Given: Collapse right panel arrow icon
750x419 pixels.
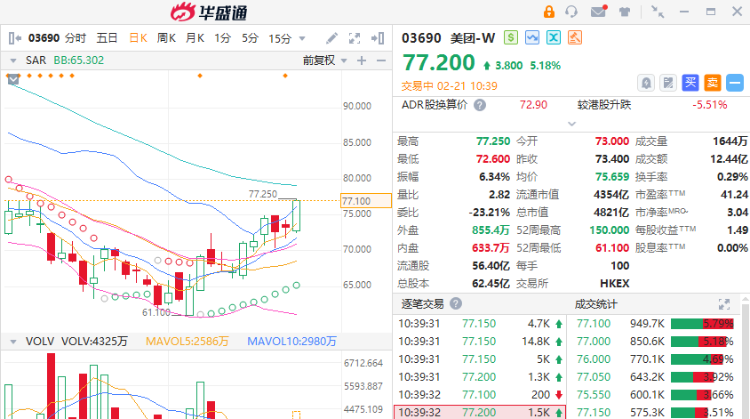Looking at the screenshot, I should (378, 38).
